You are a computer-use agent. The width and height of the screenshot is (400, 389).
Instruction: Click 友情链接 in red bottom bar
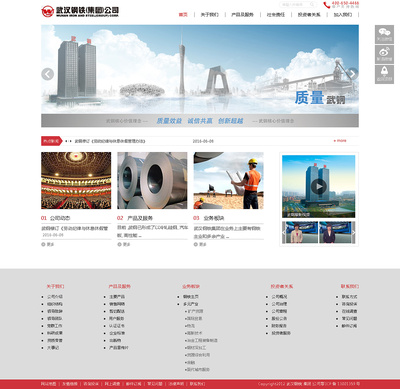pyautogui.click(x=70, y=384)
